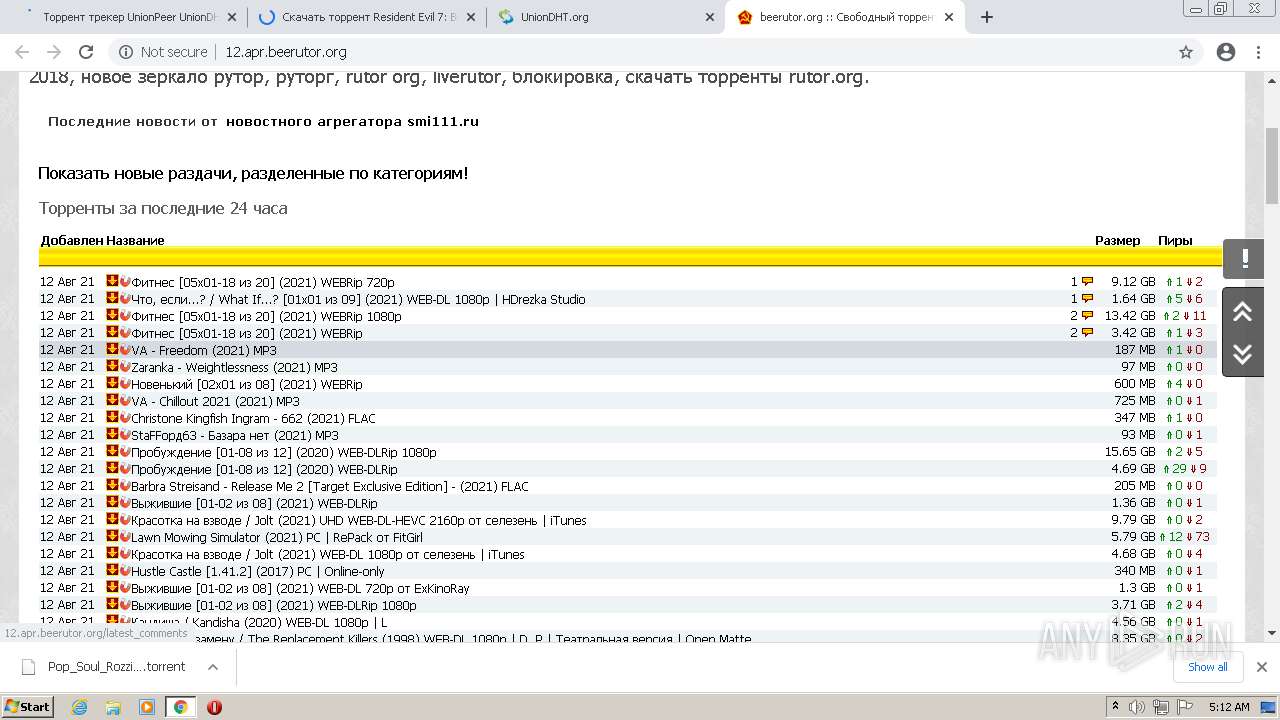Click magnet icon for Zaranka - Weightlessness
The width and height of the screenshot is (1280, 720).
[125, 367]
